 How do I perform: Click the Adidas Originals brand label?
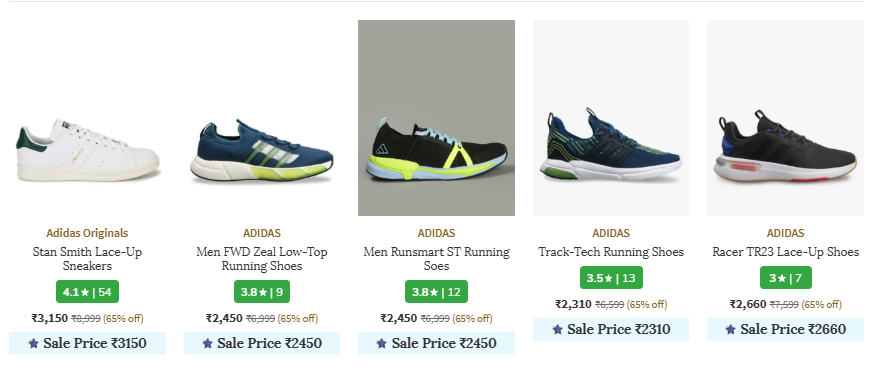87,233
